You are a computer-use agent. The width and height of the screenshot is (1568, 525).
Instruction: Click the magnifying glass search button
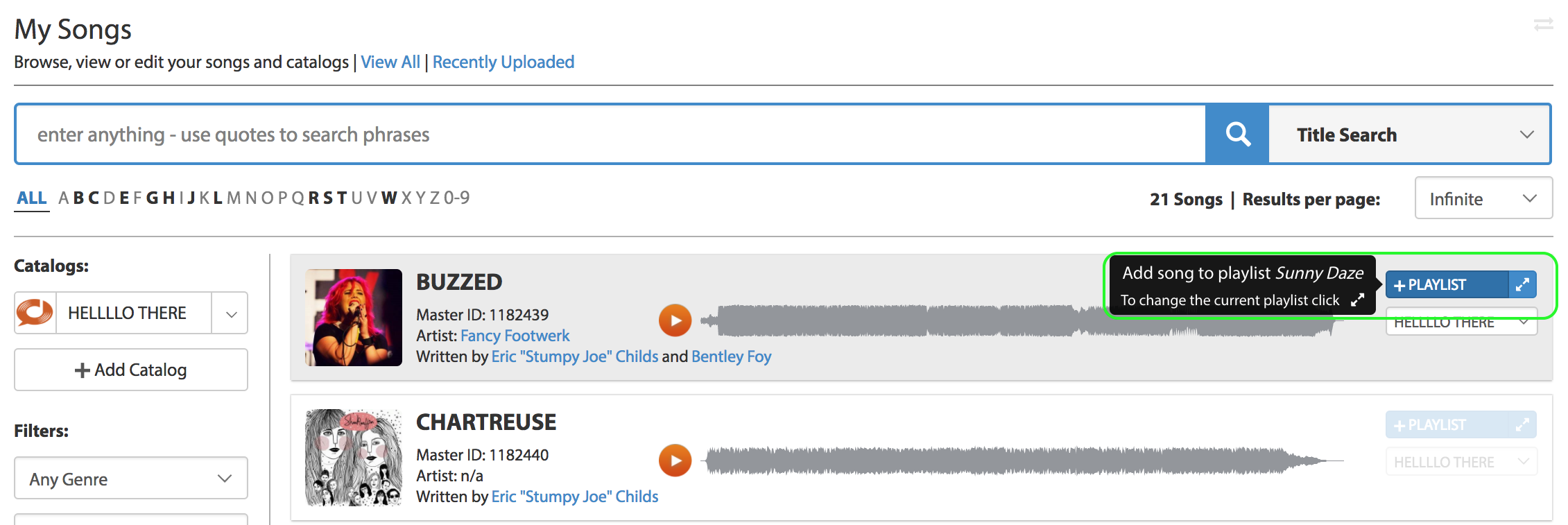pos(1237,134)
